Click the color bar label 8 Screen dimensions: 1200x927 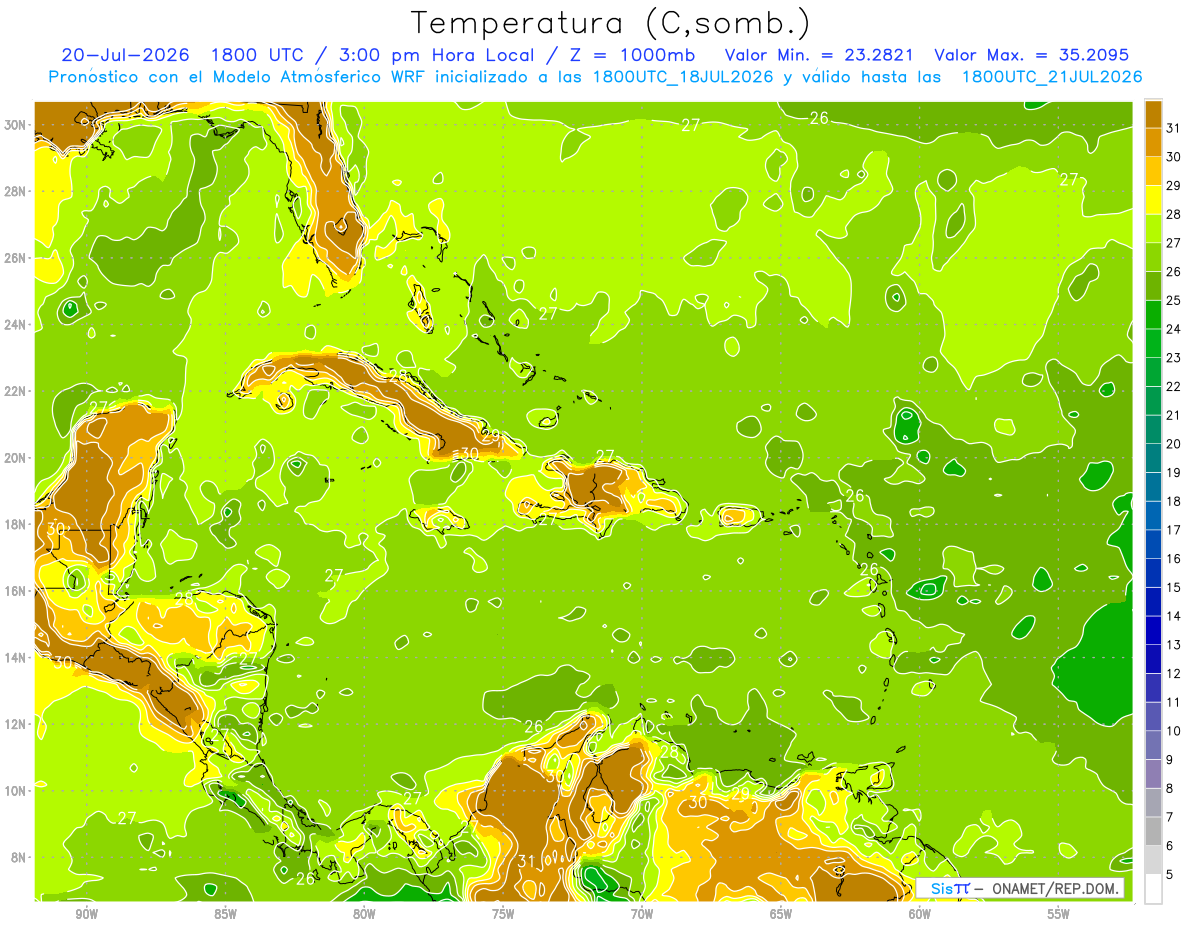pyautogui.click(x=1170, y=788)
